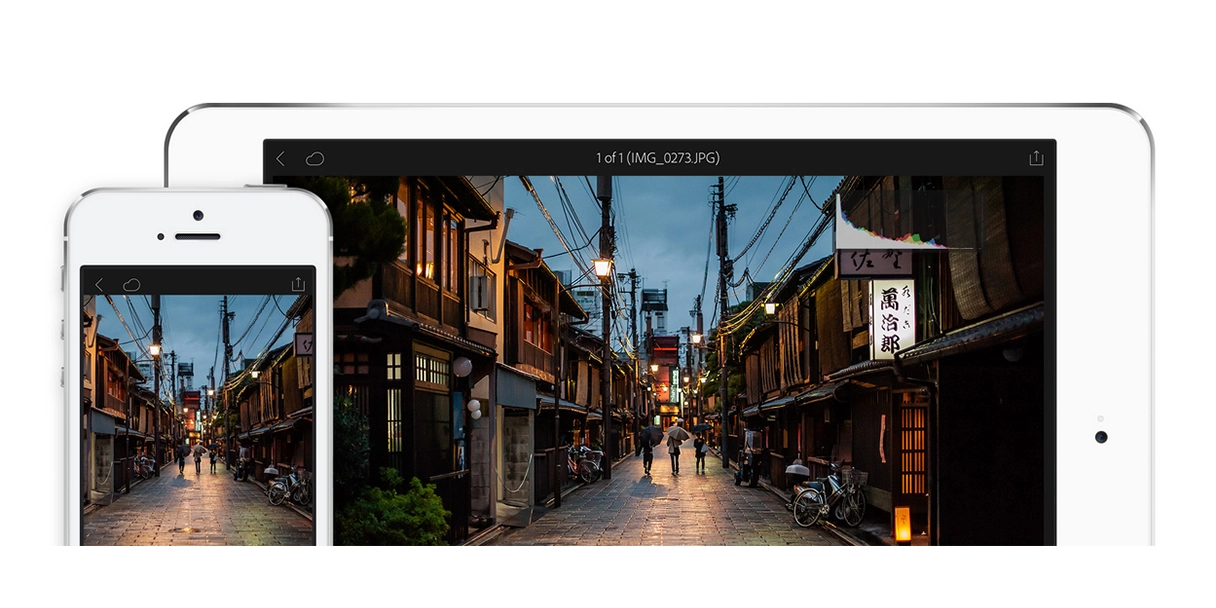Toggle sync status using the iPhone cloud symbol
1216x608 pixels.
click(x=131, y=284)
